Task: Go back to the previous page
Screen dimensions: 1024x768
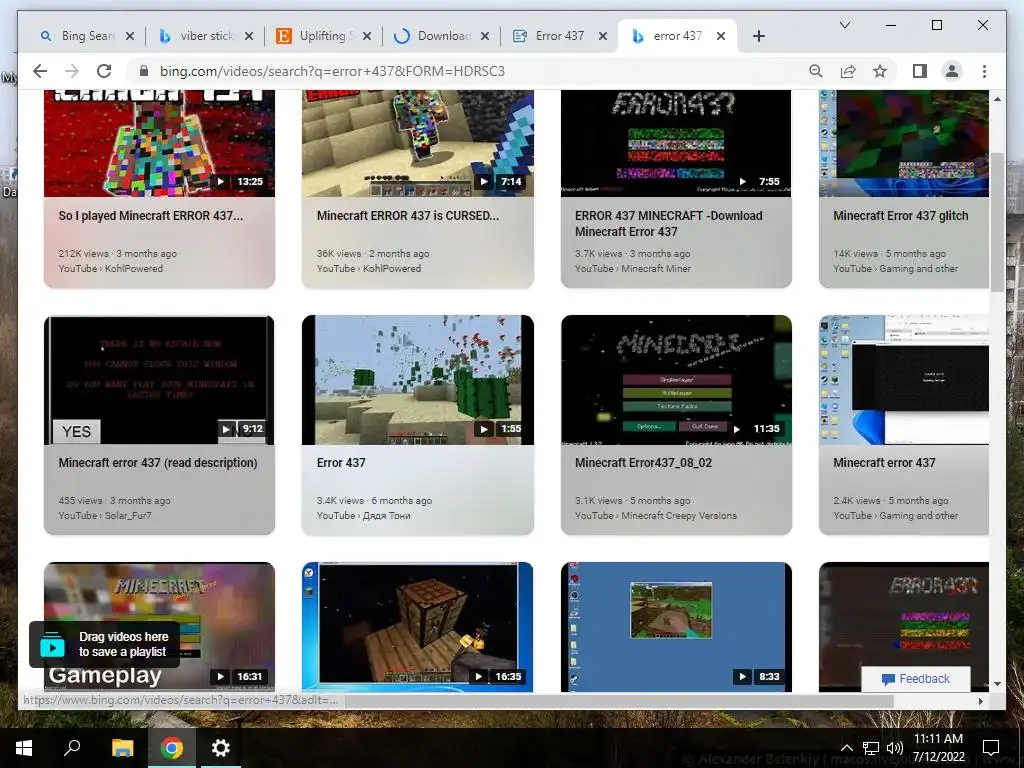Action: point(40,71)
